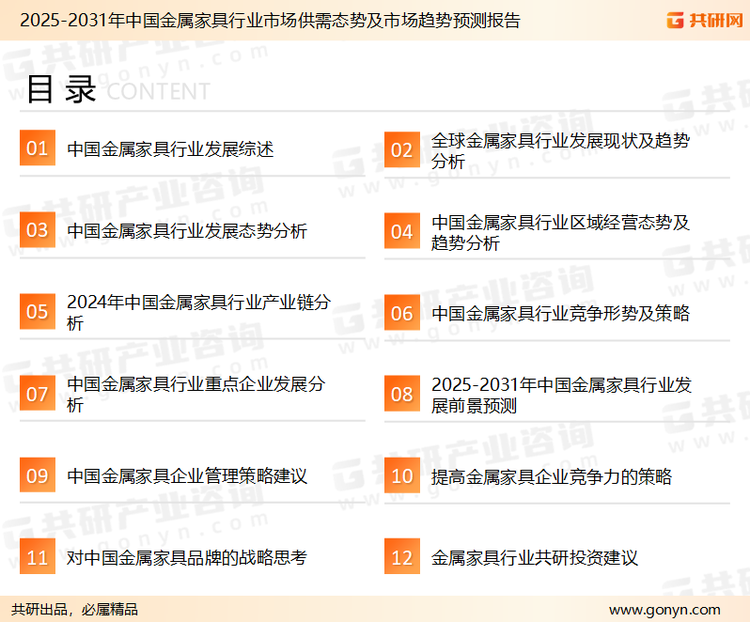Click the report title in the header
750x622 pixels.
click(270, 20)
